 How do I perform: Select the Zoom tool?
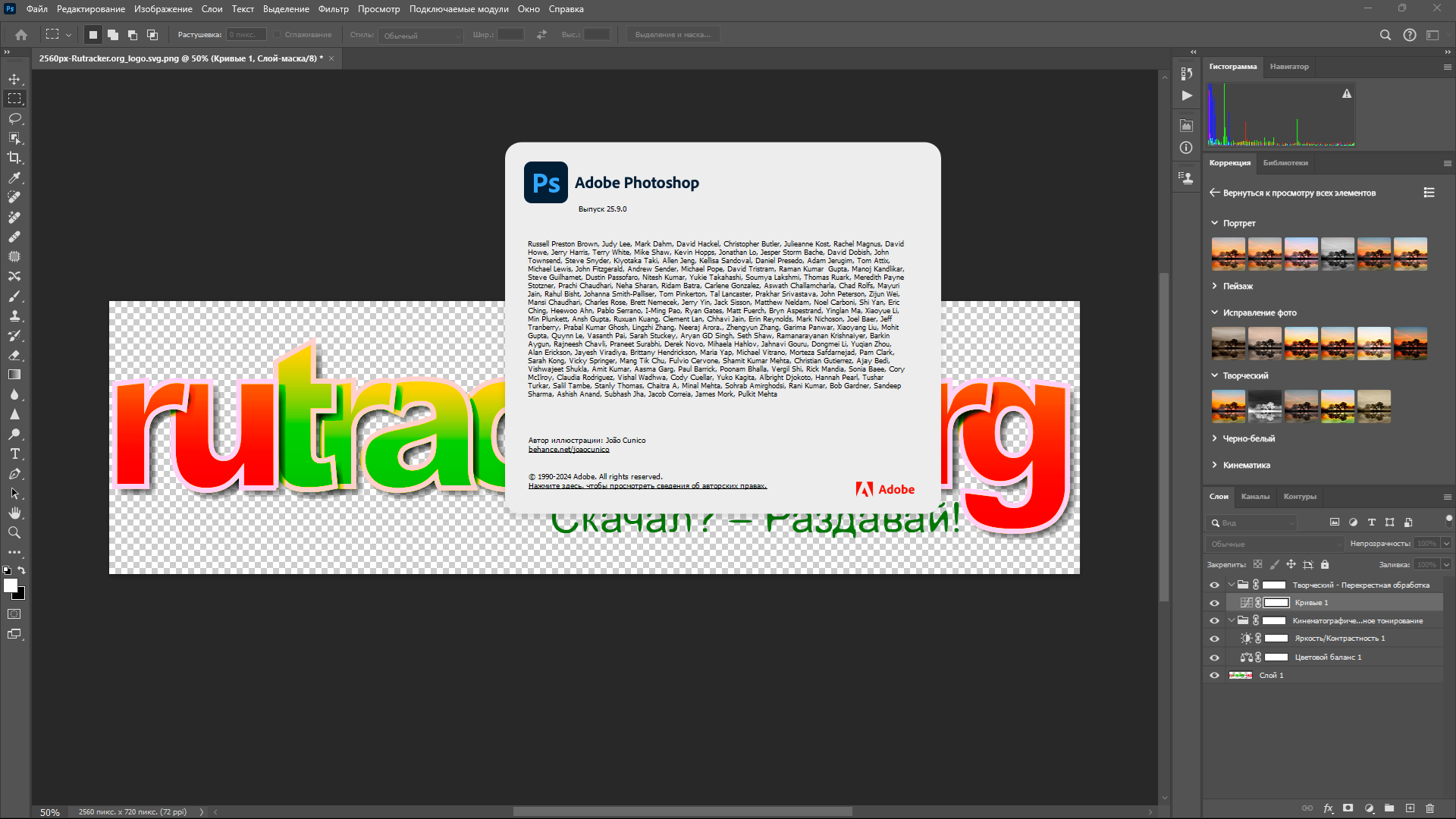point(14,532)
